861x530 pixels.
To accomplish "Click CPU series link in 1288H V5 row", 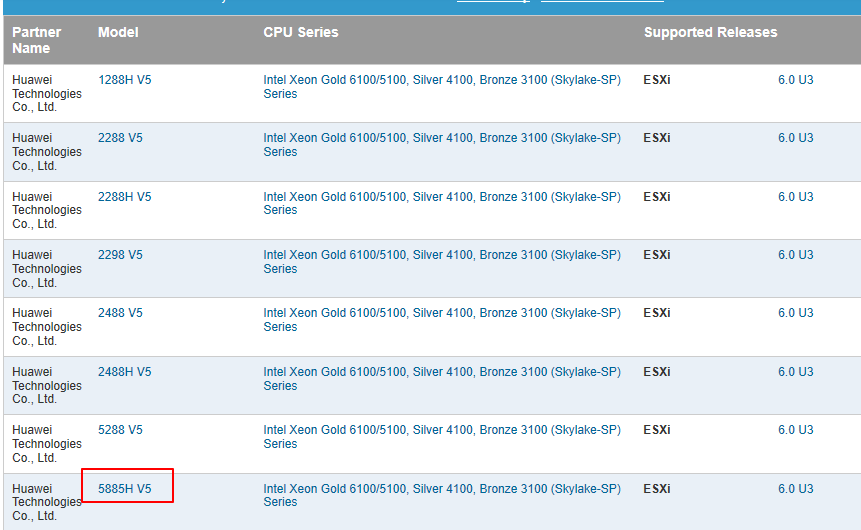I will pyautogui.click(x=442, y=87).
